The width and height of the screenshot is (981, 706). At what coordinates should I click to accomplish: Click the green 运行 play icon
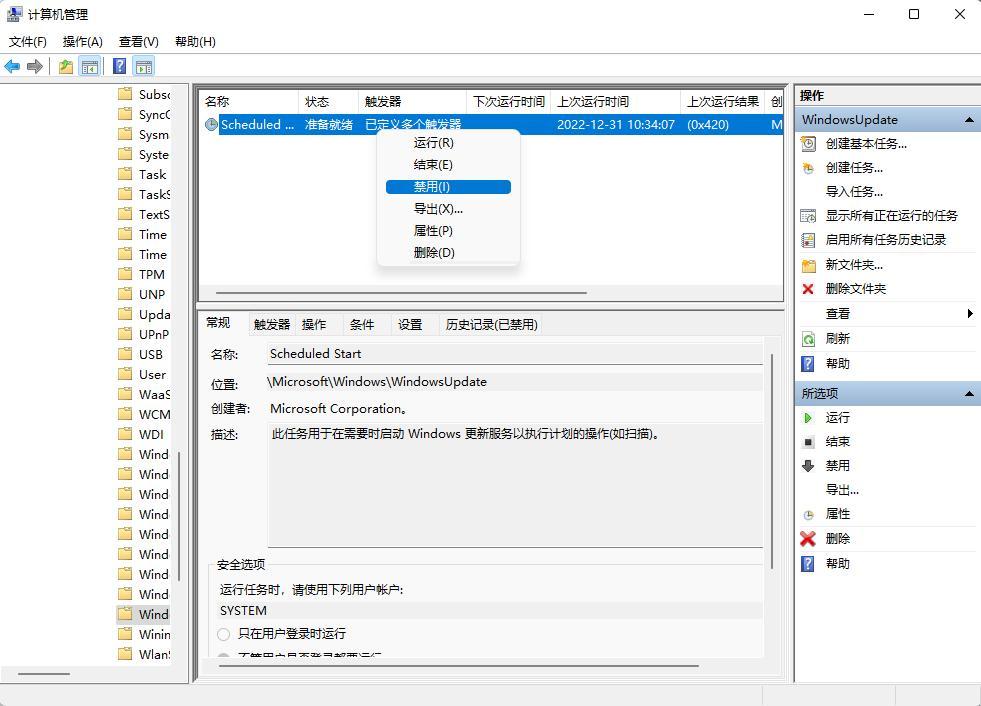pyautogui.click(x=808, y=417)
